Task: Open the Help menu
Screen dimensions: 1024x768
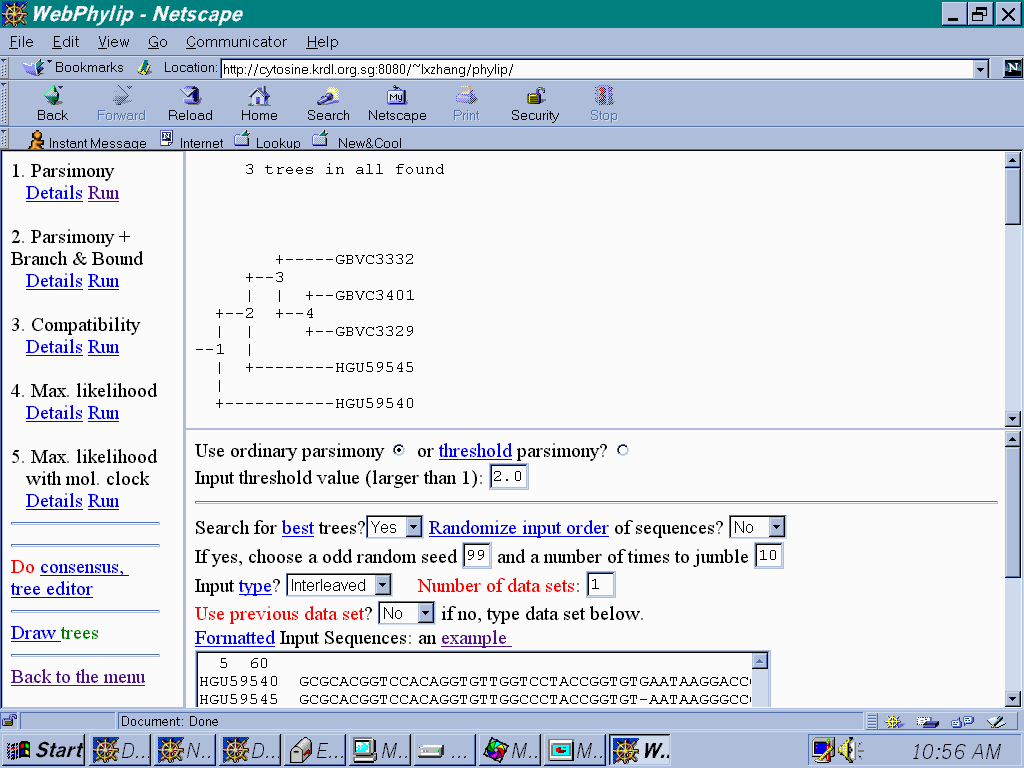Action: click(322, 42)
